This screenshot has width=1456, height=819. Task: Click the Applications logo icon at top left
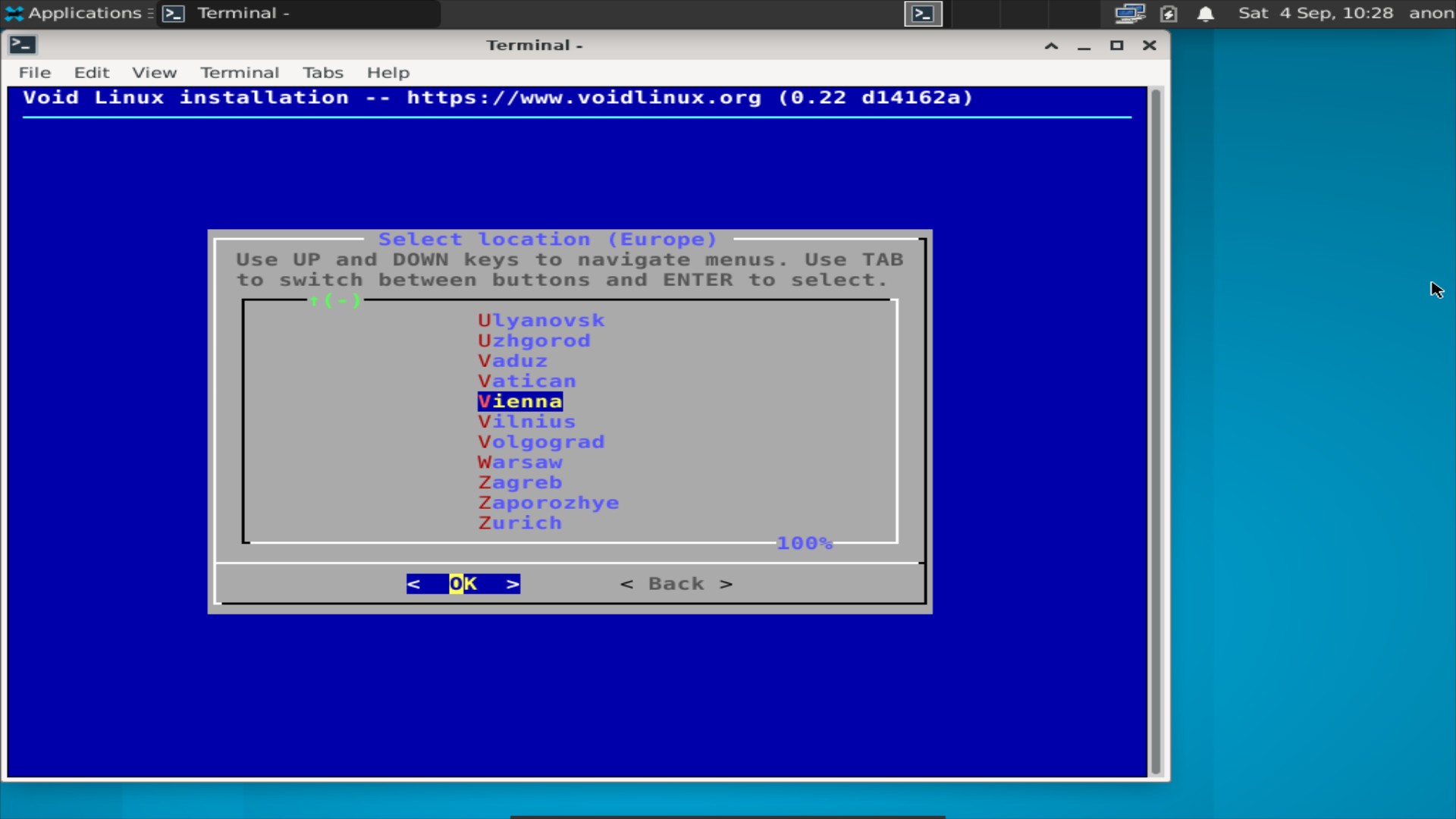[16, 13]
